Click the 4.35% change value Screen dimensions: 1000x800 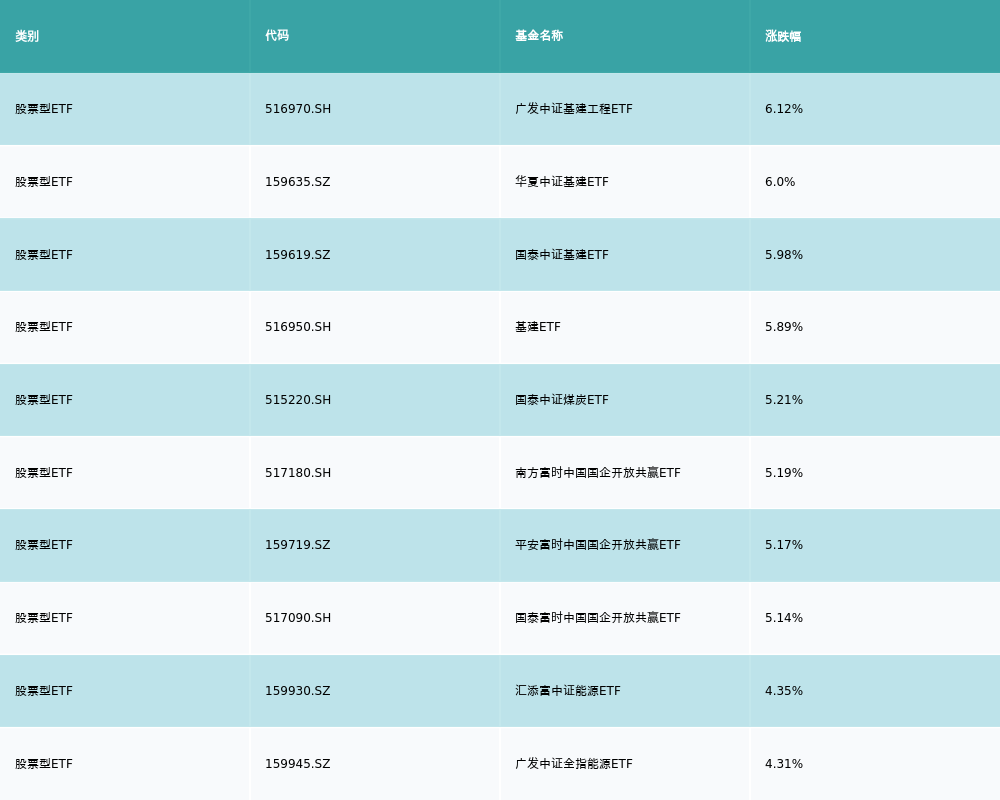[784, 691]
